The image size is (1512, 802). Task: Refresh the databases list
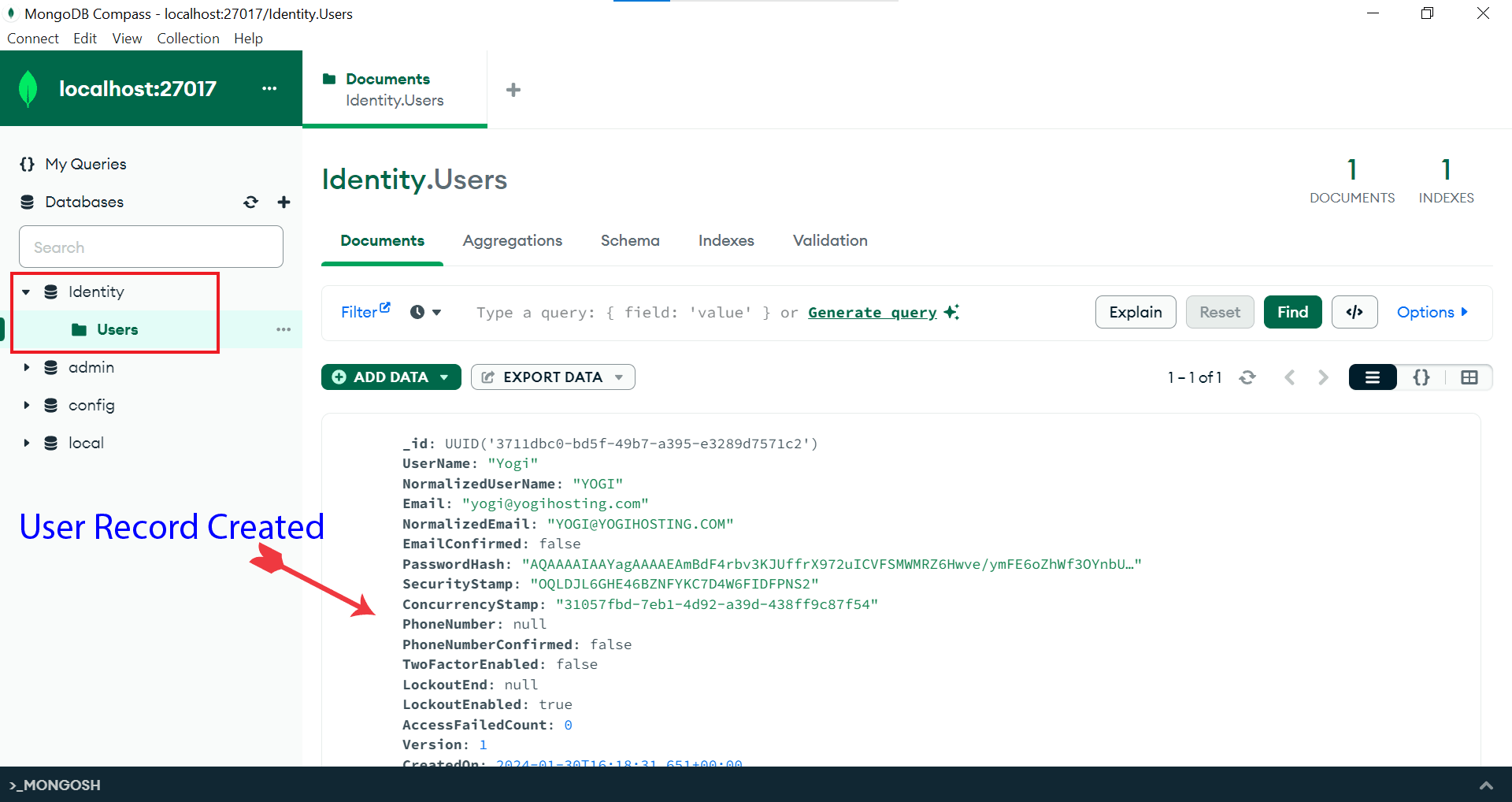[250, 202]
